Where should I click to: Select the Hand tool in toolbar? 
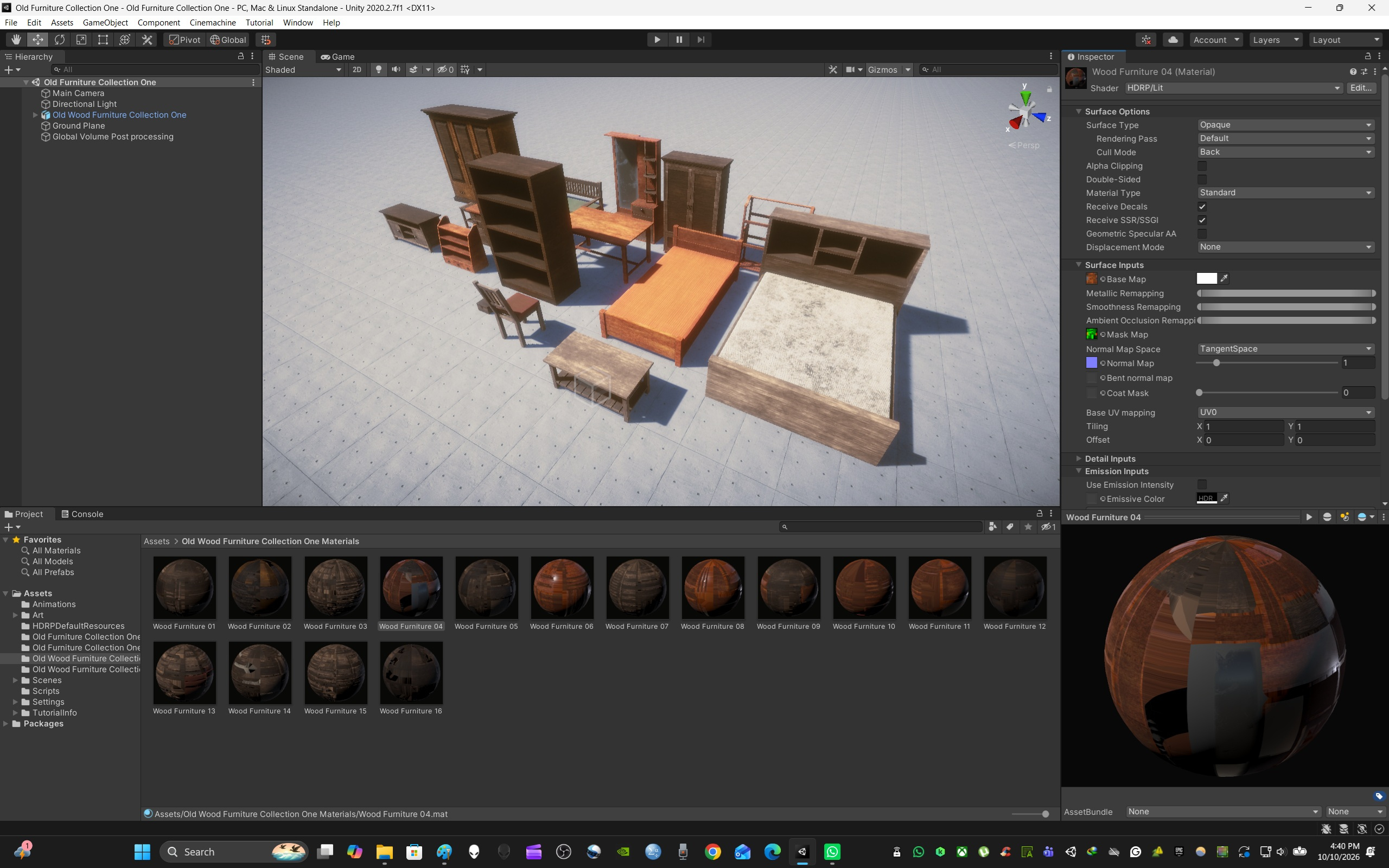click(x=16, y=40)
